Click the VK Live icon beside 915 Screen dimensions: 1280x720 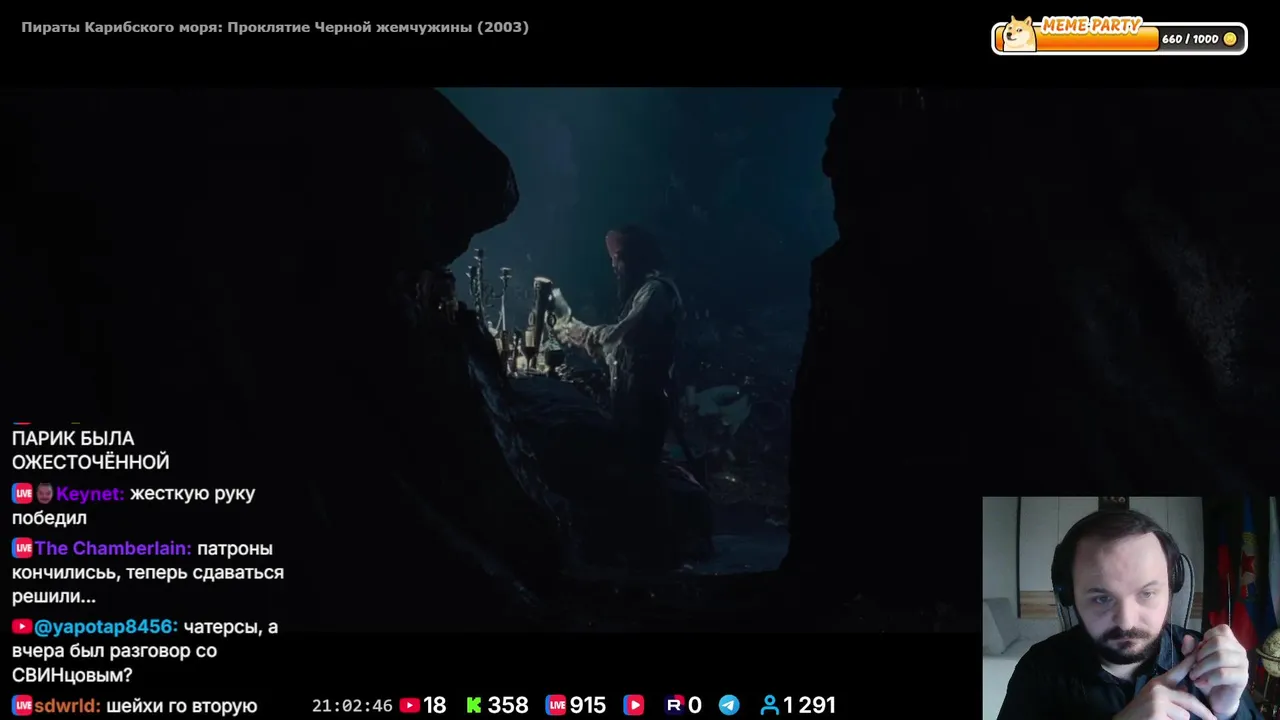pyautogui.click(x=556, y=706)
